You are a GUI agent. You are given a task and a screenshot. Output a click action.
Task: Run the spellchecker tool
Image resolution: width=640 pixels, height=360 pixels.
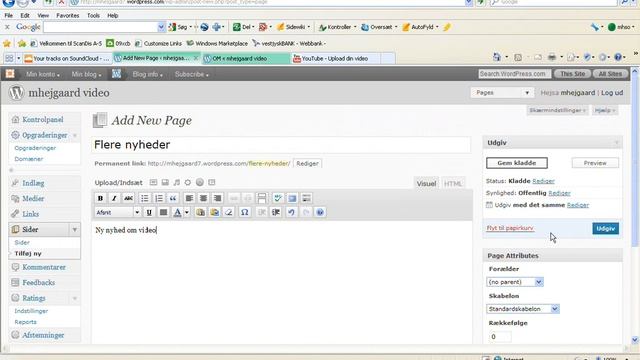pos(278,198)
